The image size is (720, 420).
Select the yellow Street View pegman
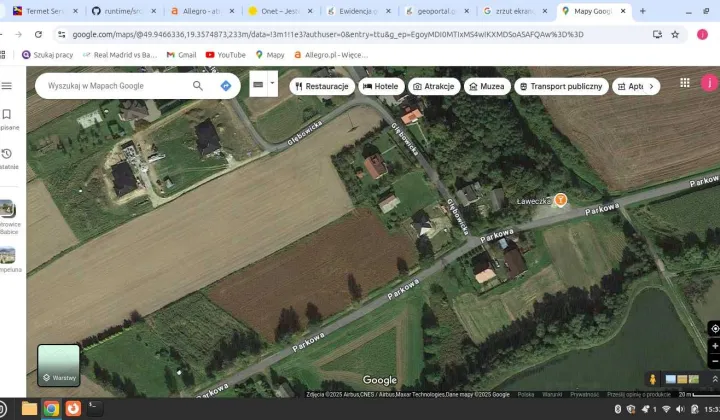(652, 379)
